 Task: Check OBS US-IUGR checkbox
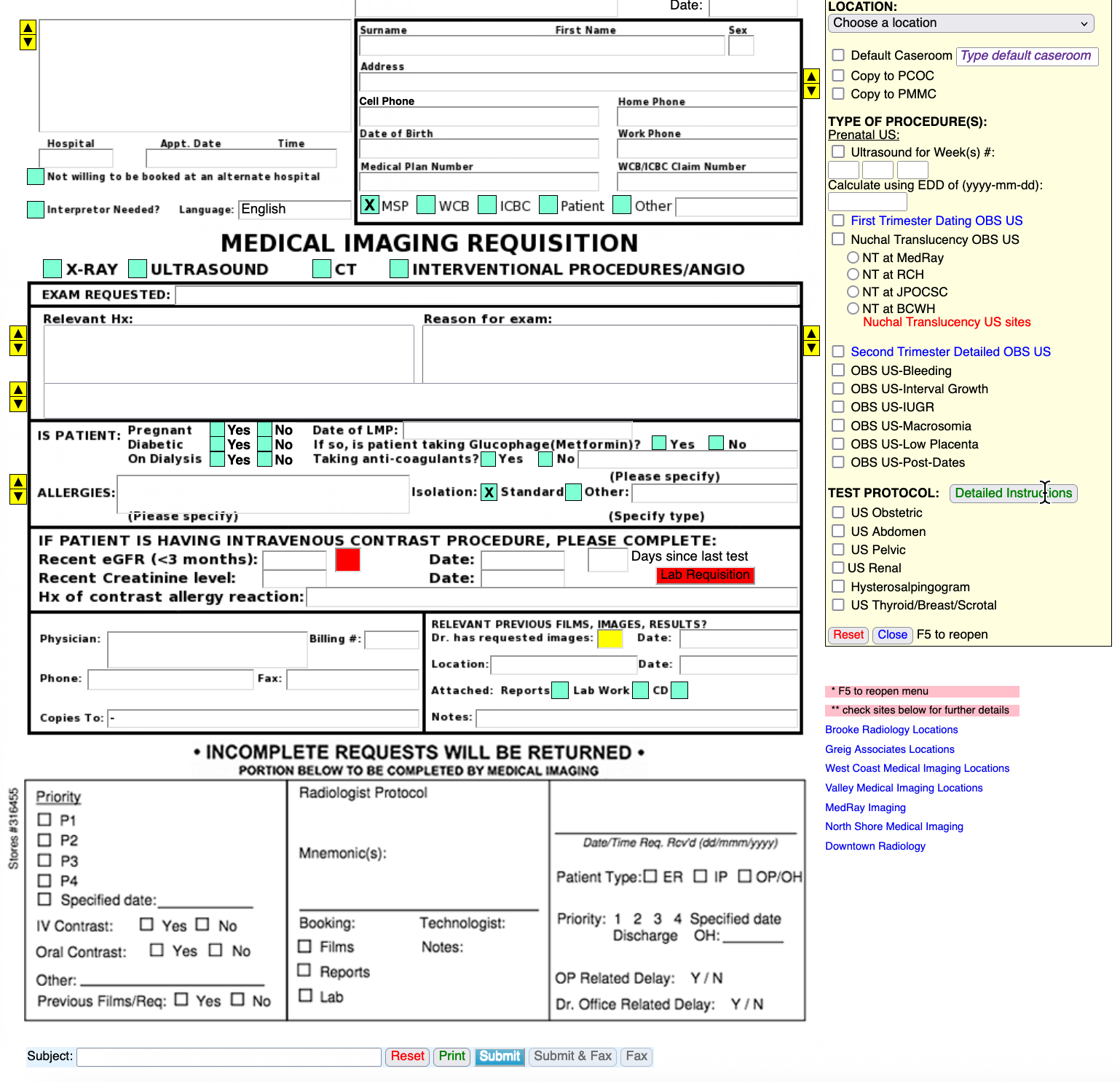[838, 407]
